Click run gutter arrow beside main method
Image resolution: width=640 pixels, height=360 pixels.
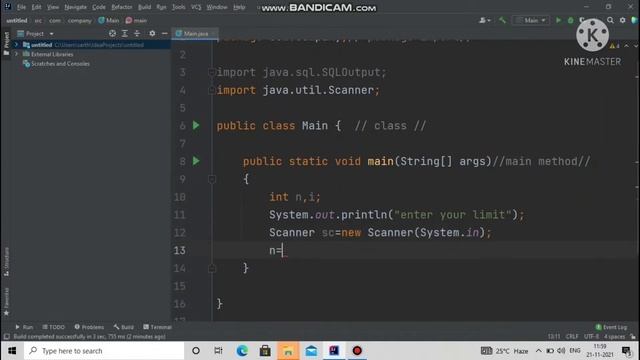pyautogui.click(x=196, y=161)
